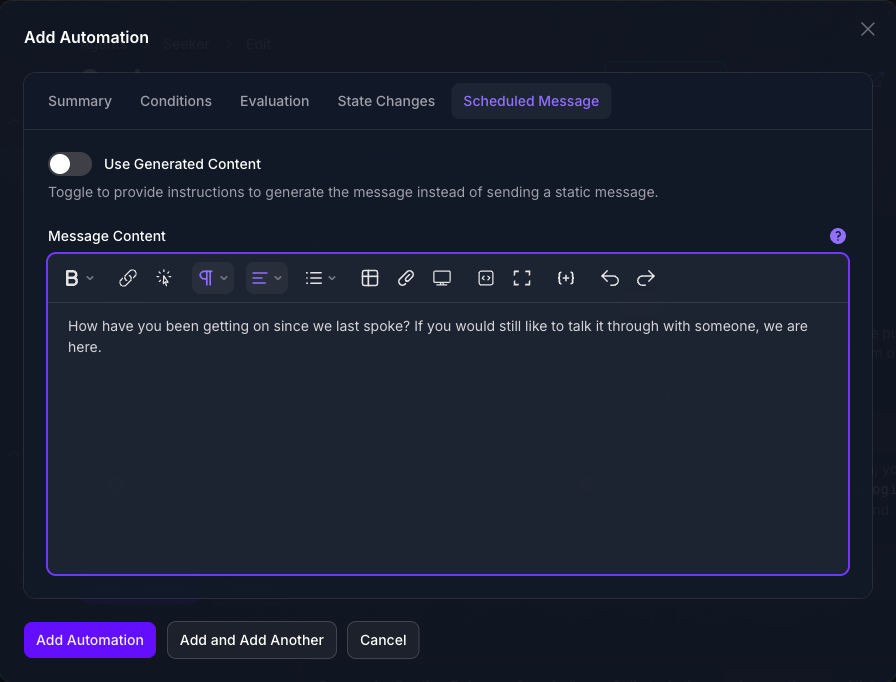The width and height of the screenshot is (896, 682).
Task: Select the Scheduled Message tab
Action: (531, 101)
